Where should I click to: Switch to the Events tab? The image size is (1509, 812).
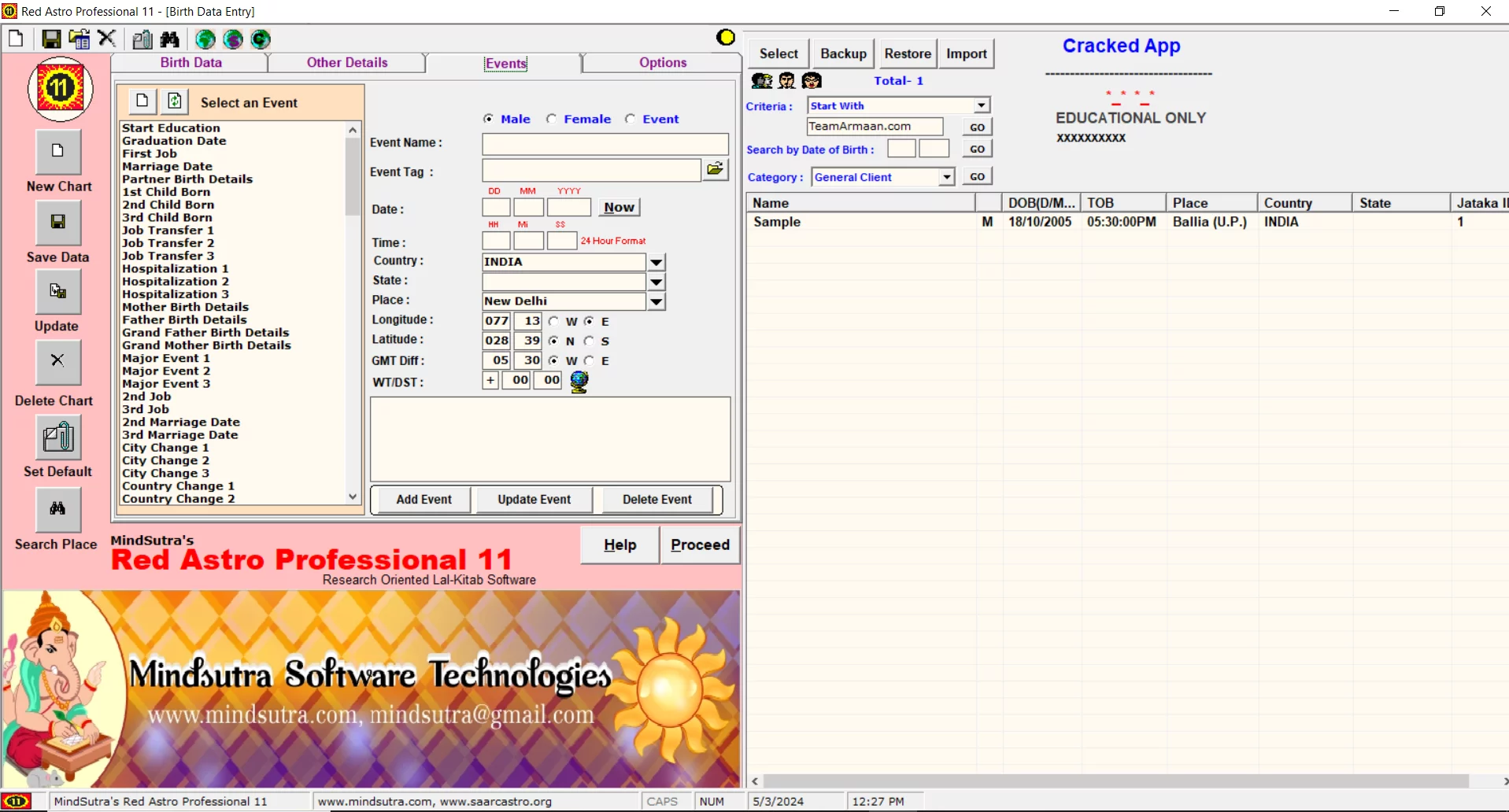pos(505,63)
